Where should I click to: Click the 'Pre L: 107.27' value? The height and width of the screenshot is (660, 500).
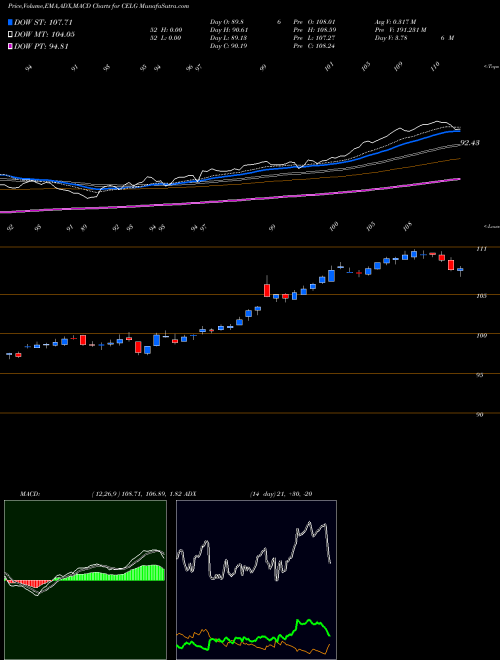pyautogui.click(x=314, y=38)
